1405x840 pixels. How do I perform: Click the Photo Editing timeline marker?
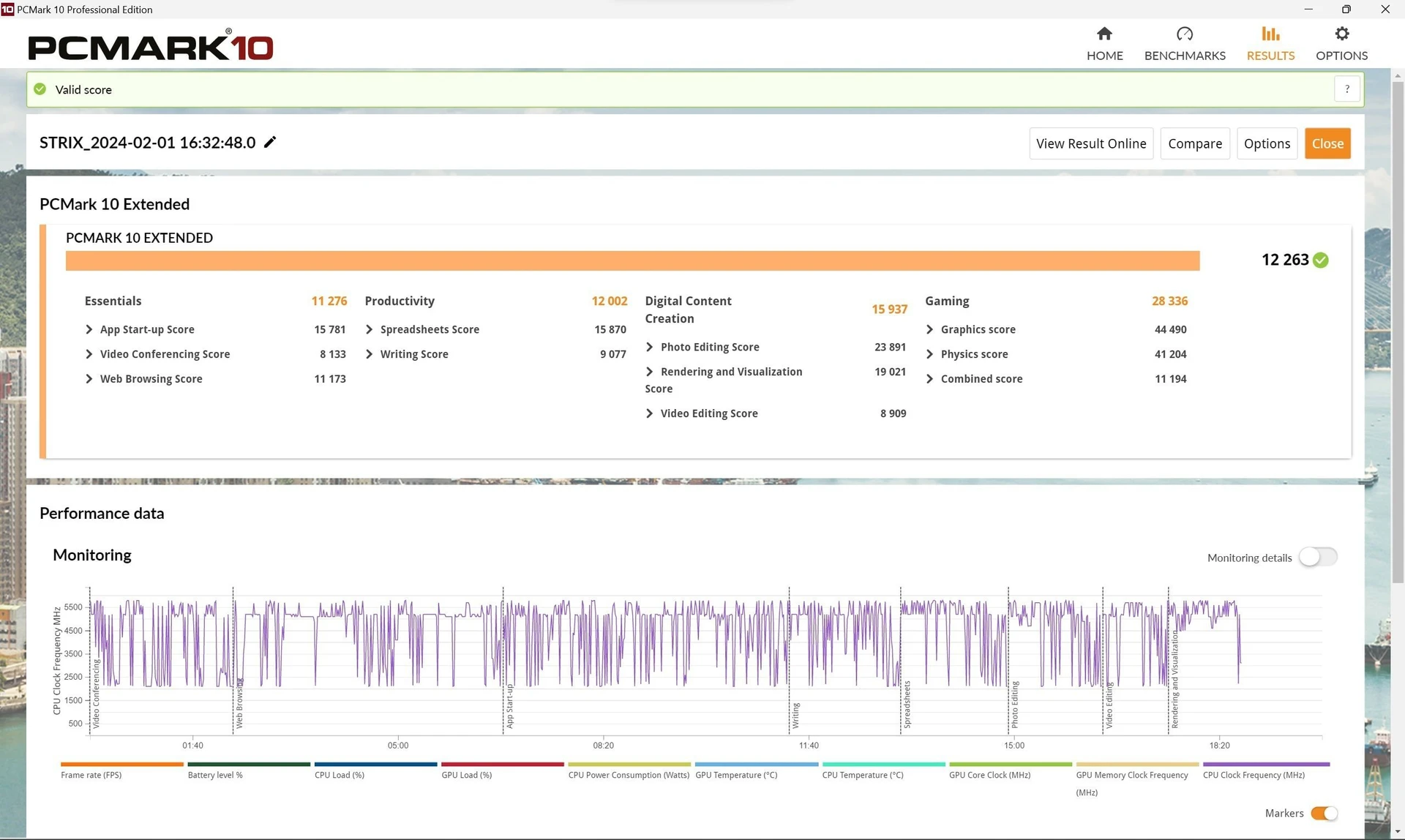1015,705
